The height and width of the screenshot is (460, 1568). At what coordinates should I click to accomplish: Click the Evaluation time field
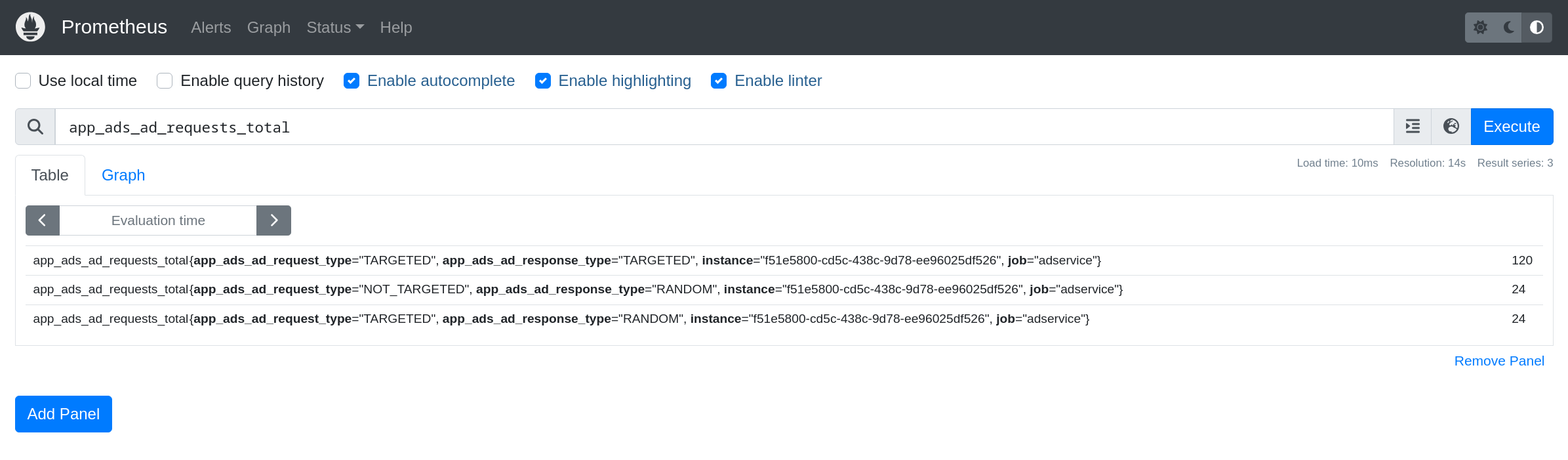point(158,220)
